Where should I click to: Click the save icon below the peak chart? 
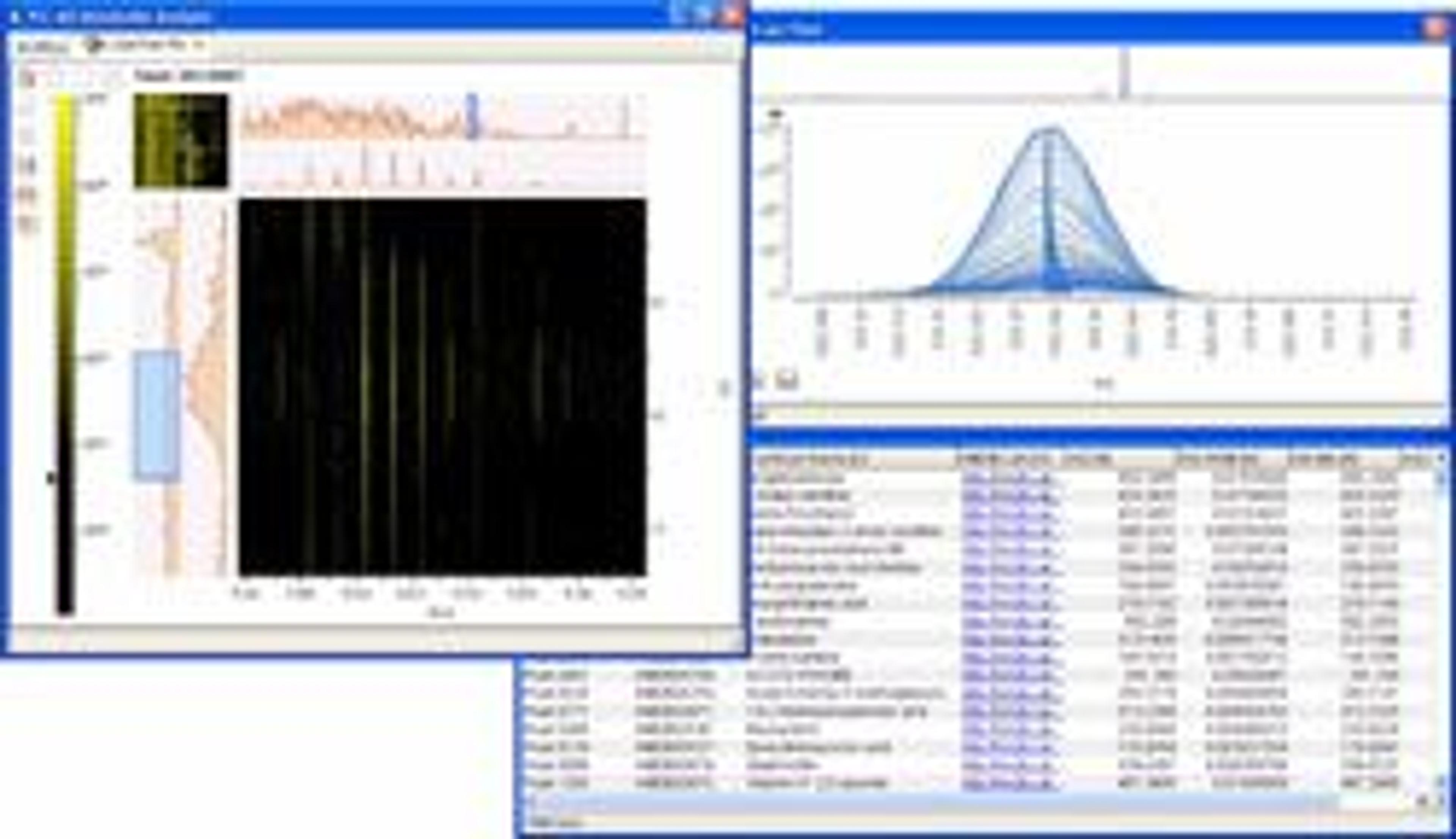pyautogui.click(x=787, y=380)
